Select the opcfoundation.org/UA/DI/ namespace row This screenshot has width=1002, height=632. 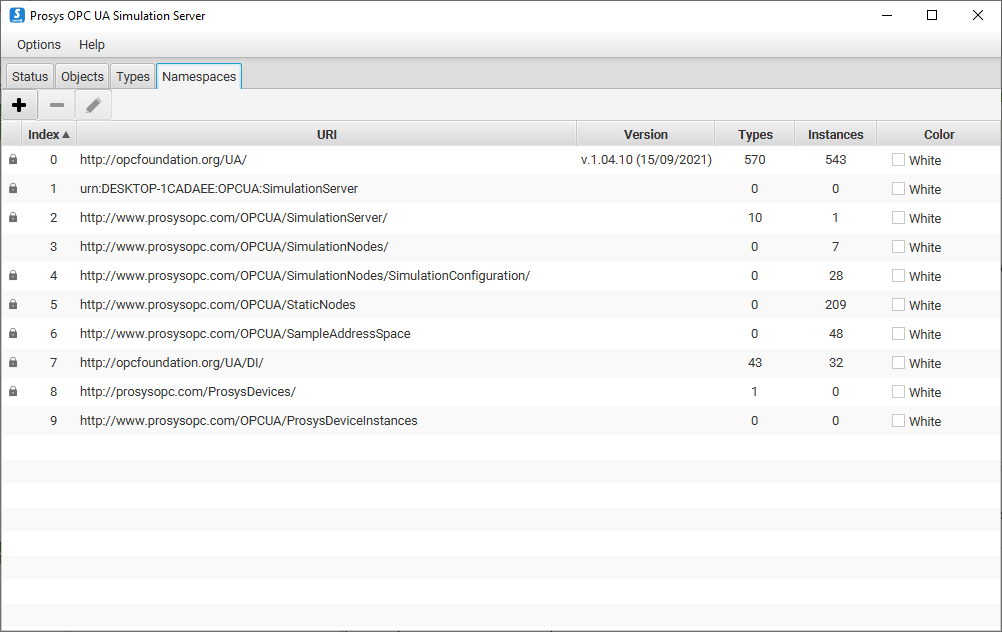click(171, 363)
